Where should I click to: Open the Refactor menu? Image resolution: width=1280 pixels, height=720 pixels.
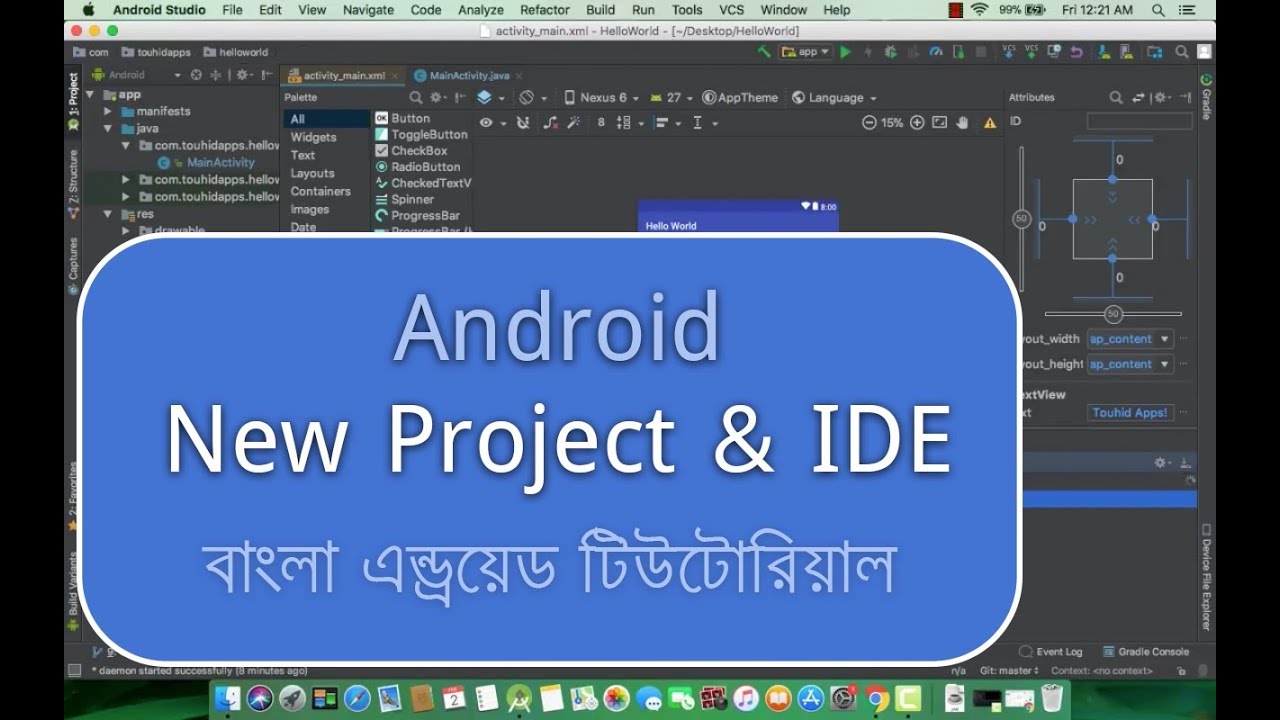[x=544, y=10]
